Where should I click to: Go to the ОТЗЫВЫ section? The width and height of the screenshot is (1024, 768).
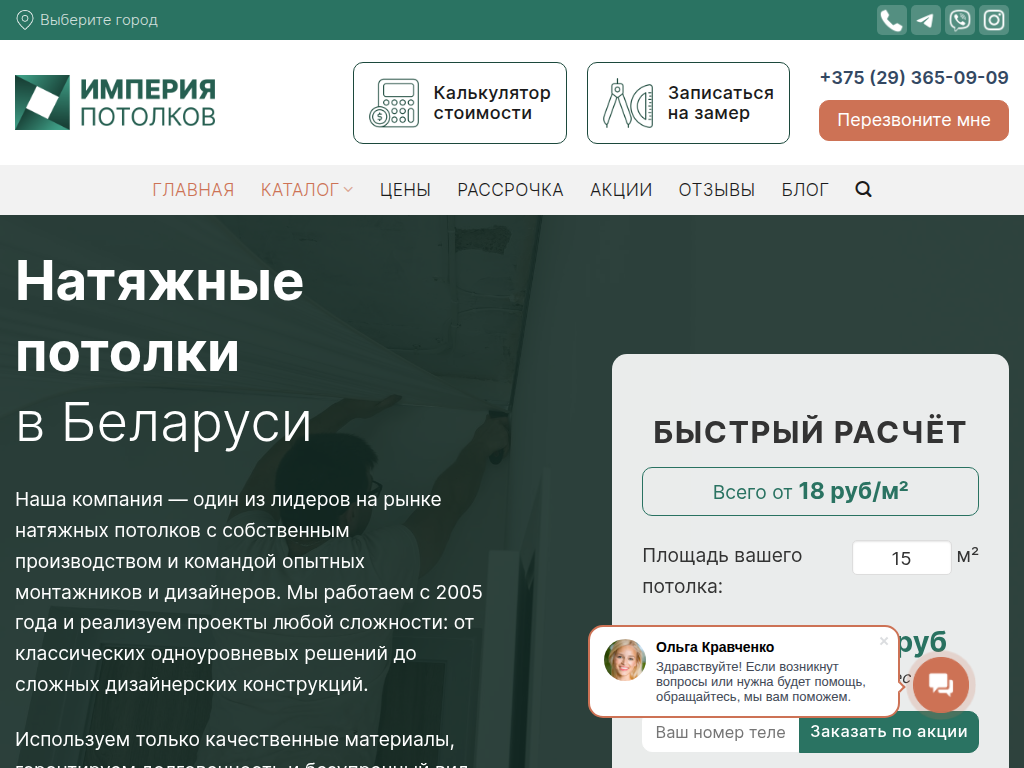716,189
